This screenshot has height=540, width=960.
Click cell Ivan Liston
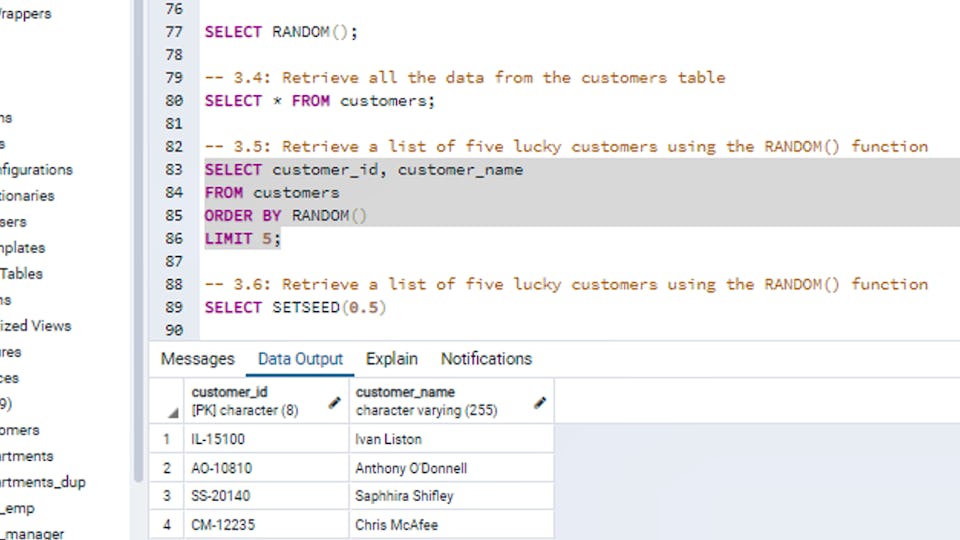(451, 439)
